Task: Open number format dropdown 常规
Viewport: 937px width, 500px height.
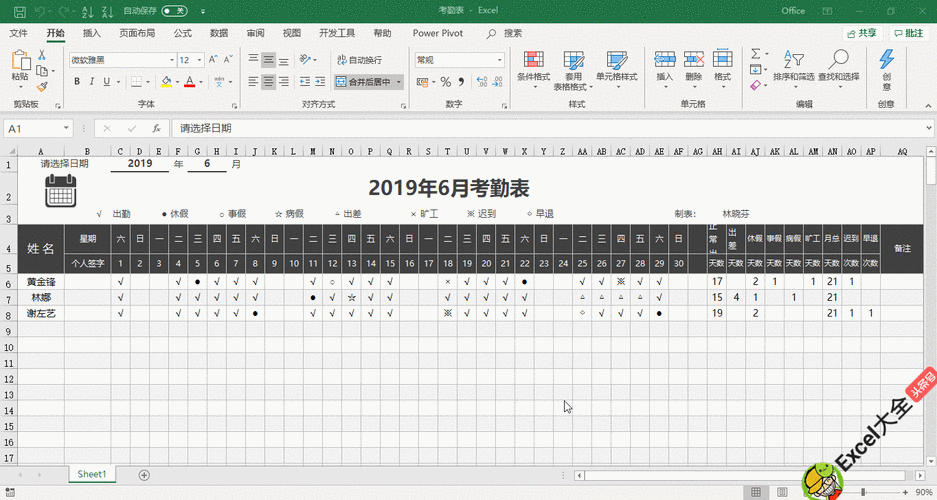Action: click(500, 60)
